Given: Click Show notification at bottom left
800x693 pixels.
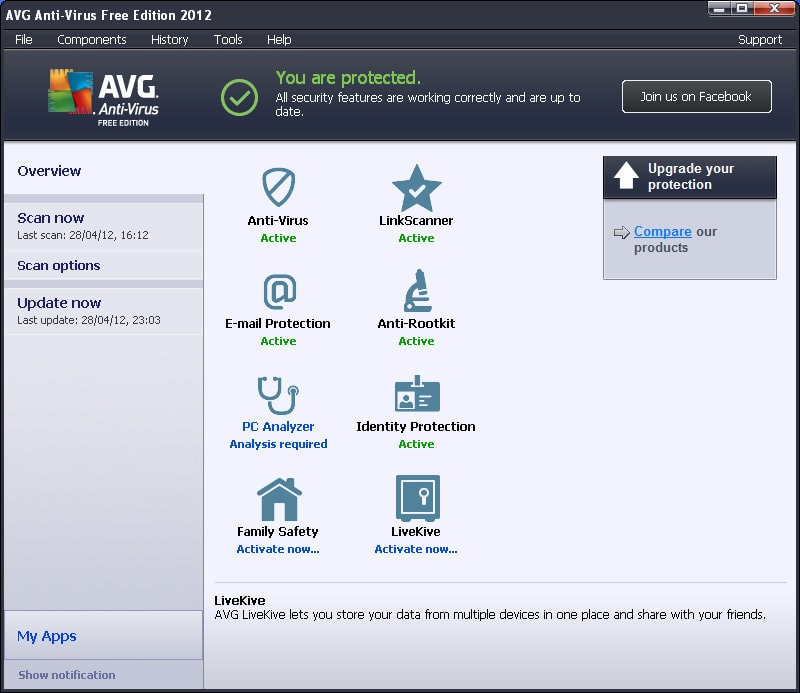Looking at the screenshot, I should [67, 675].
